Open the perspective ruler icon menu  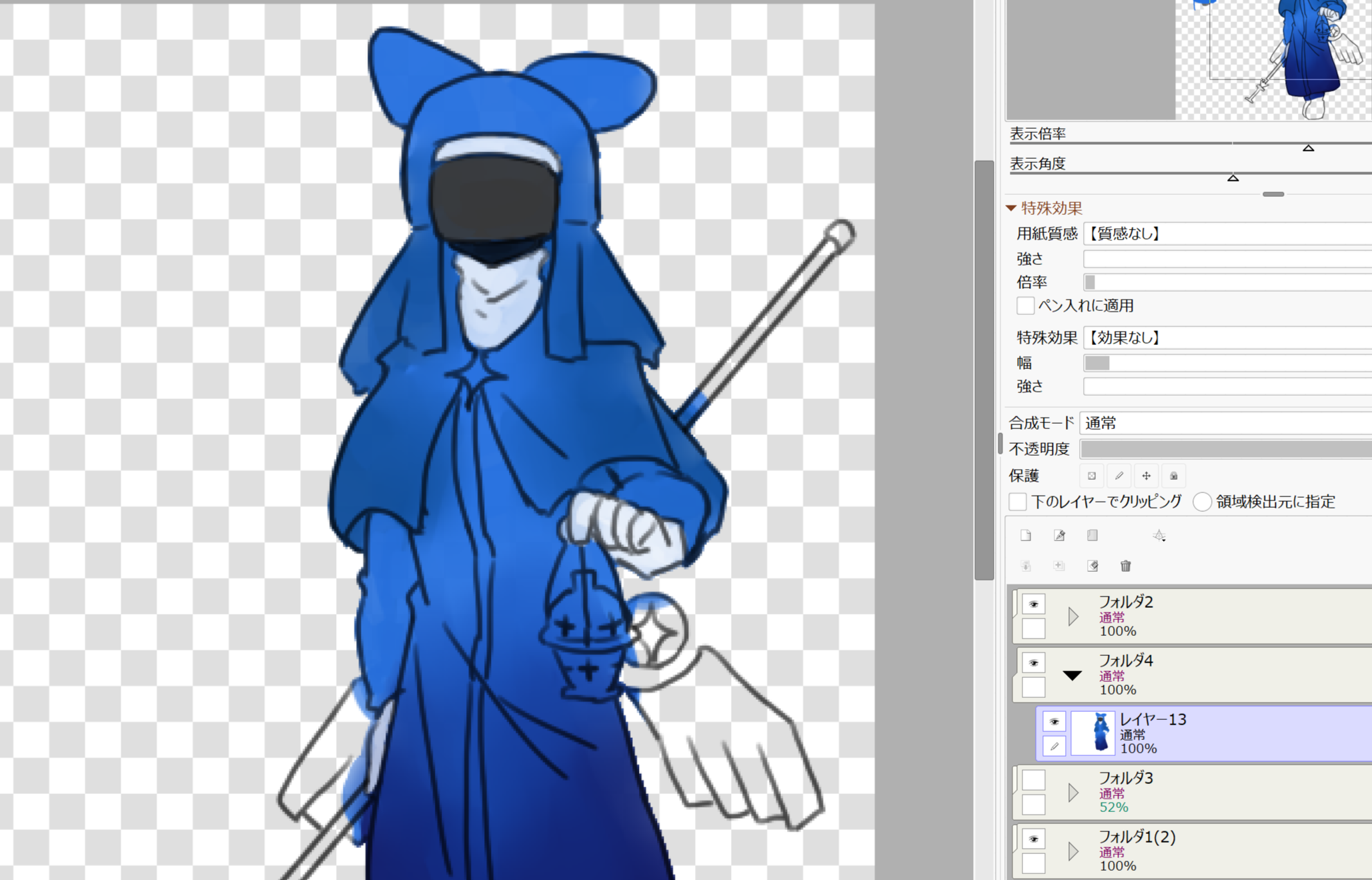1159,535
